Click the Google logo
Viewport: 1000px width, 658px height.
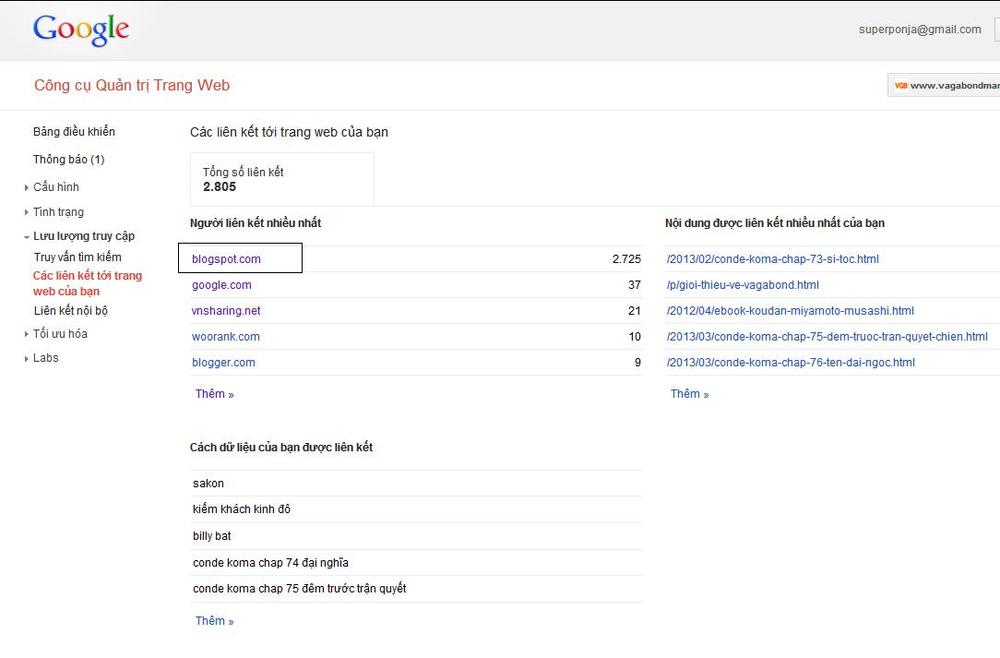click(x=81, y=30)
